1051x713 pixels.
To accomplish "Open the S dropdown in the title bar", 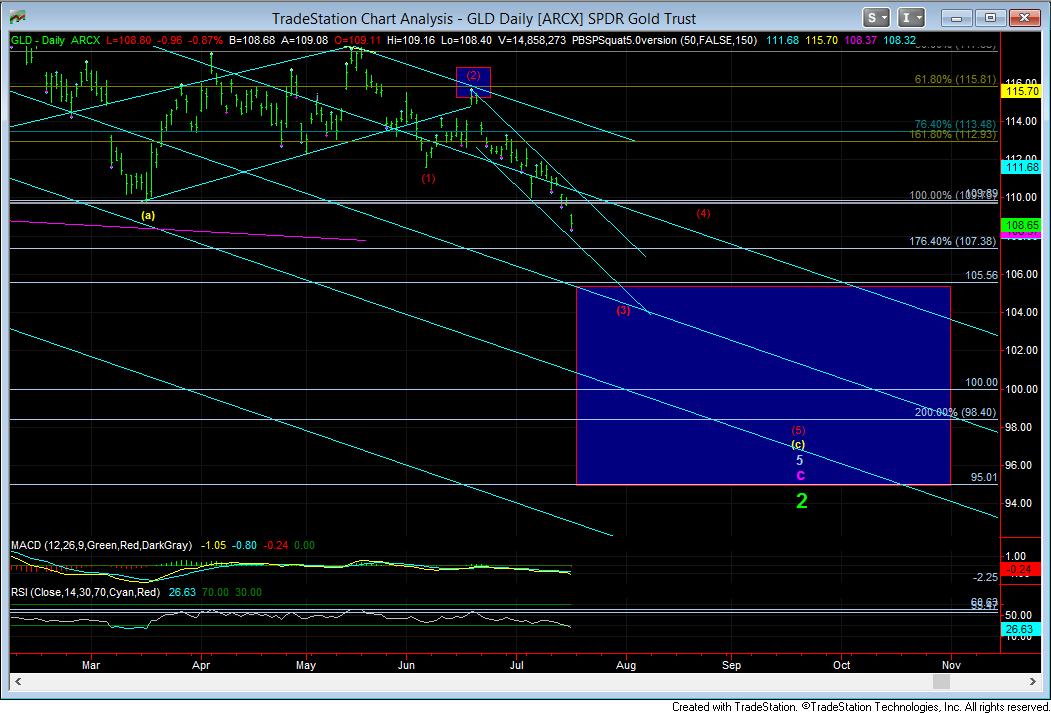I will (x=876, y=17).
